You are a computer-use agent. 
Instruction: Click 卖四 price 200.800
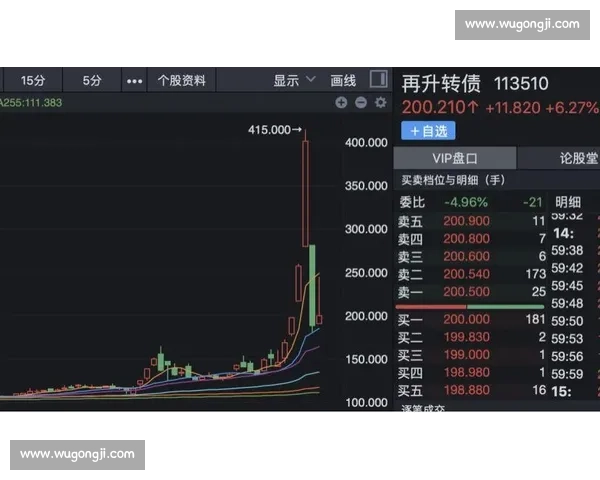(466, 239)
